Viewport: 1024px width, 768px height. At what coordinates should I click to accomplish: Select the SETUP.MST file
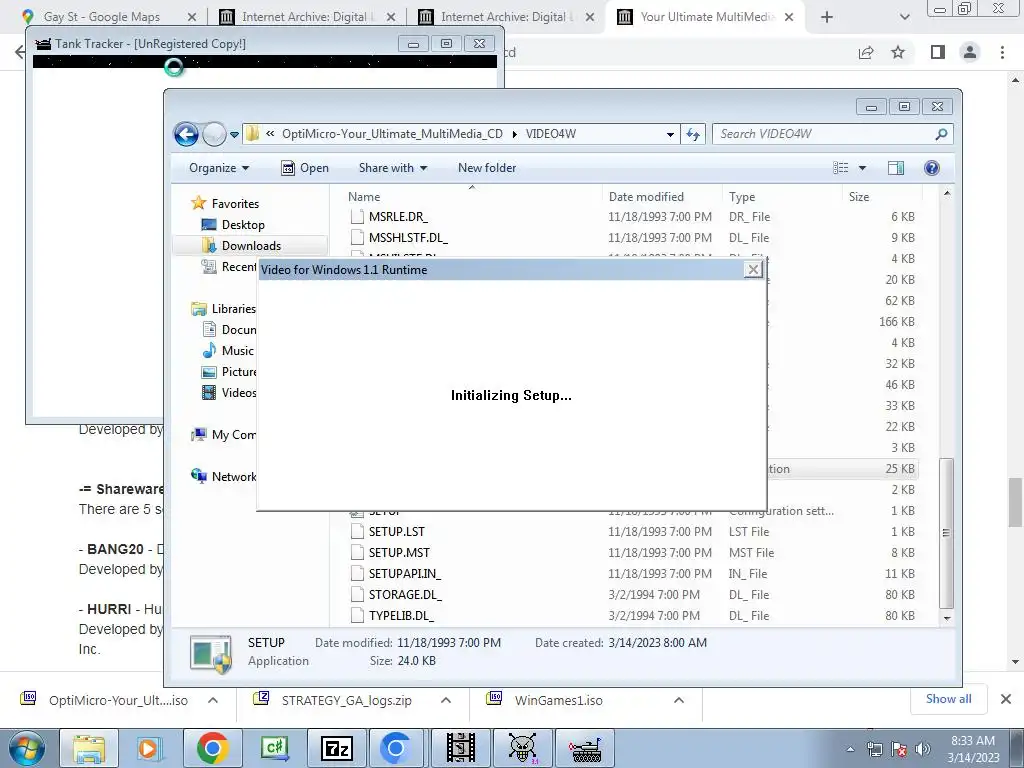tap(398, 552)
